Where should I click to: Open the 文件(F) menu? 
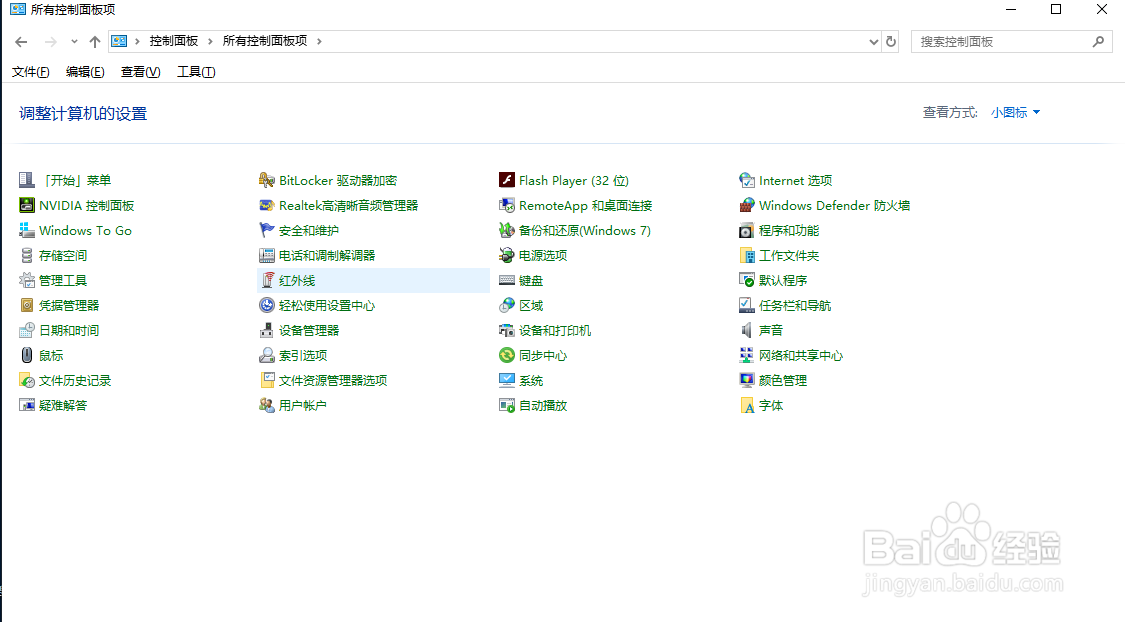pyautogui.click(x=31, y=72)
